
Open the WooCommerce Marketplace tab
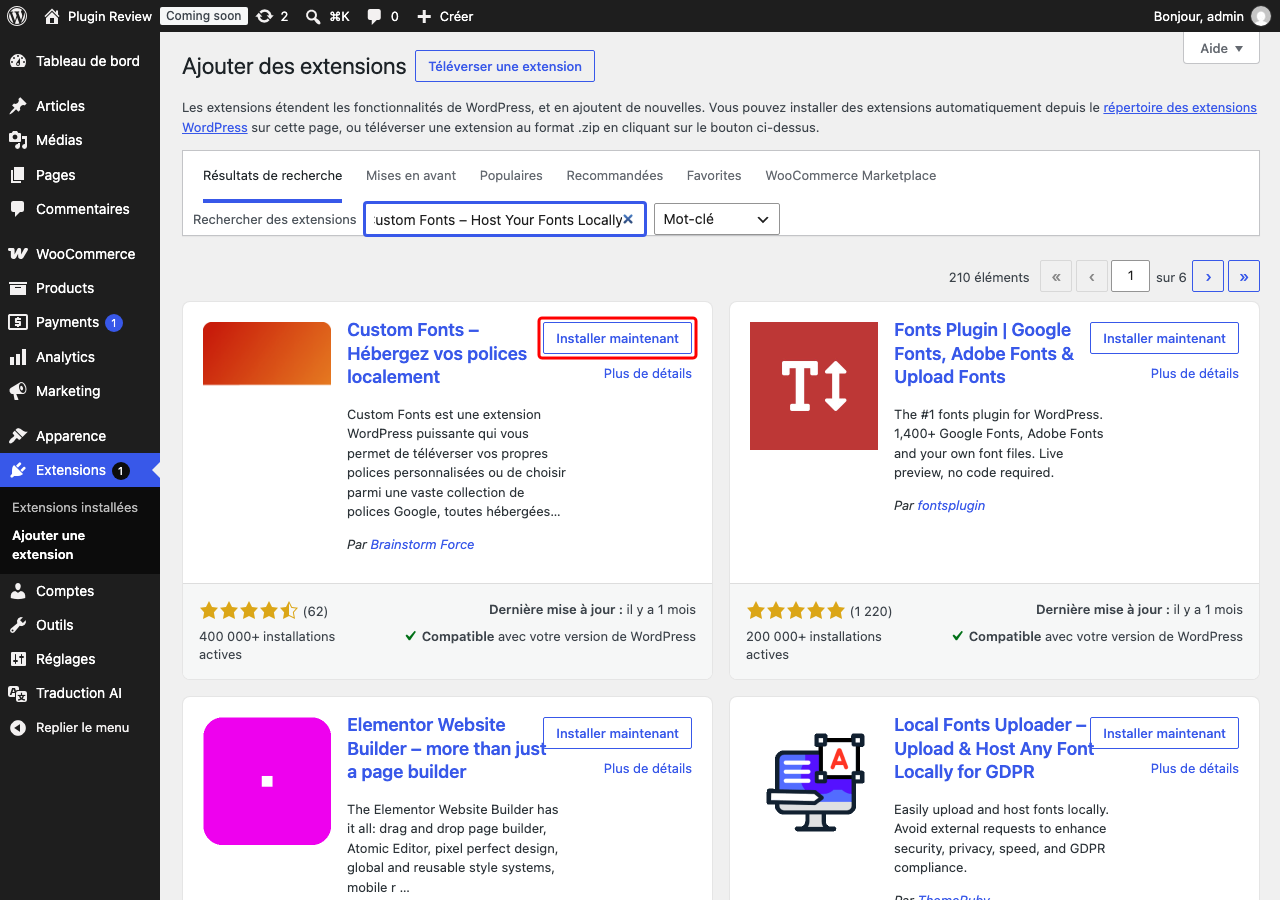pyautogui.click(x=851, y=175)
